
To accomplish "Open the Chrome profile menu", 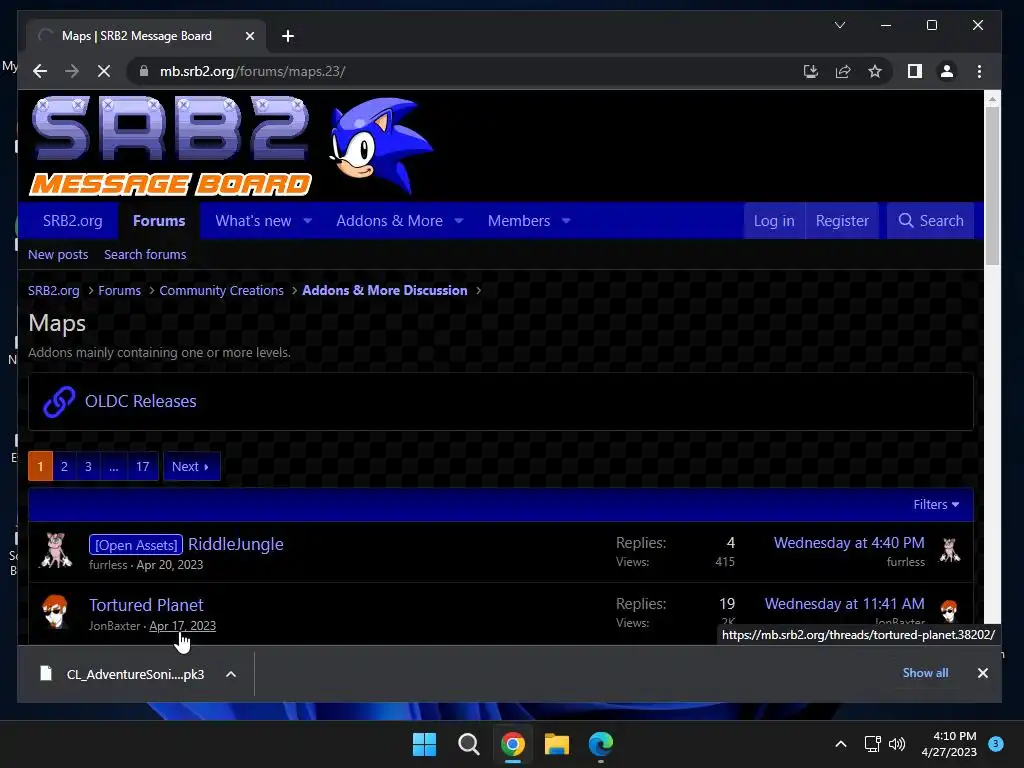I will point(947,71).
